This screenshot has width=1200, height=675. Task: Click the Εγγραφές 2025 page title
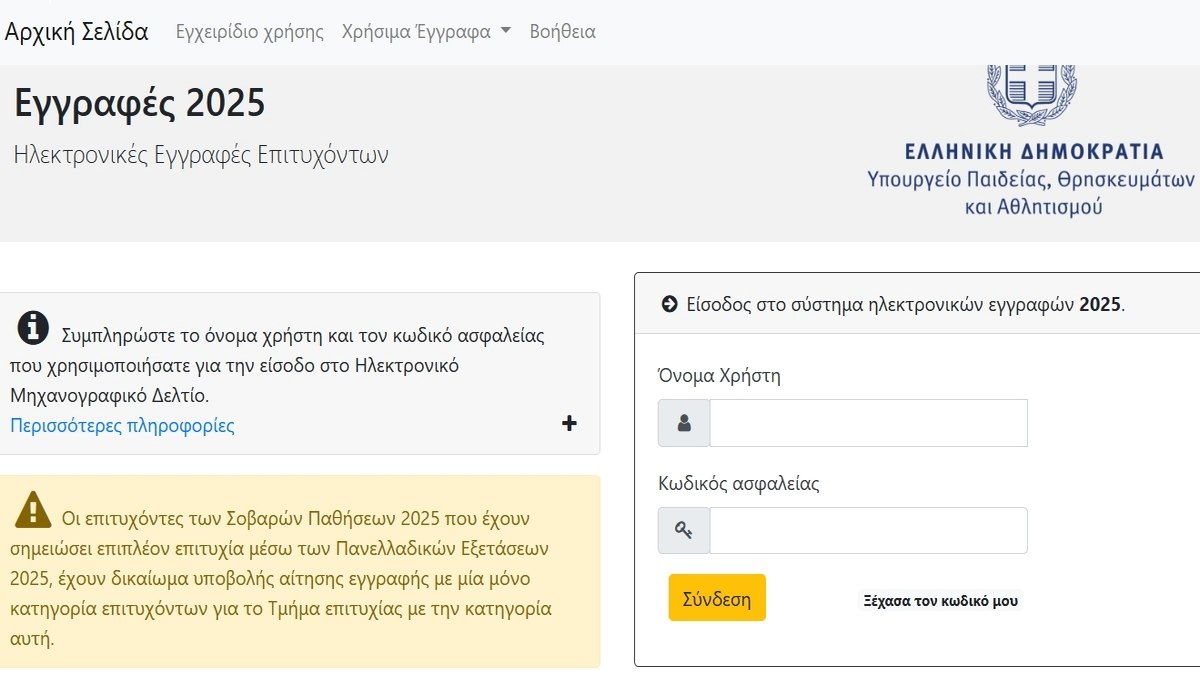coord(140,103)
